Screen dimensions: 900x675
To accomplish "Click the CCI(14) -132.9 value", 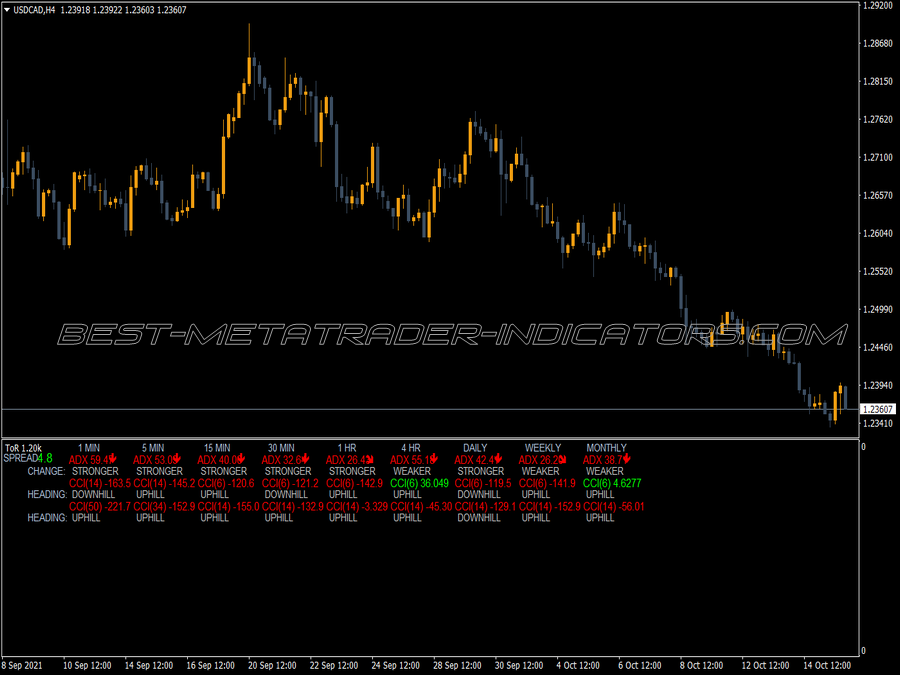I will 293,507.
